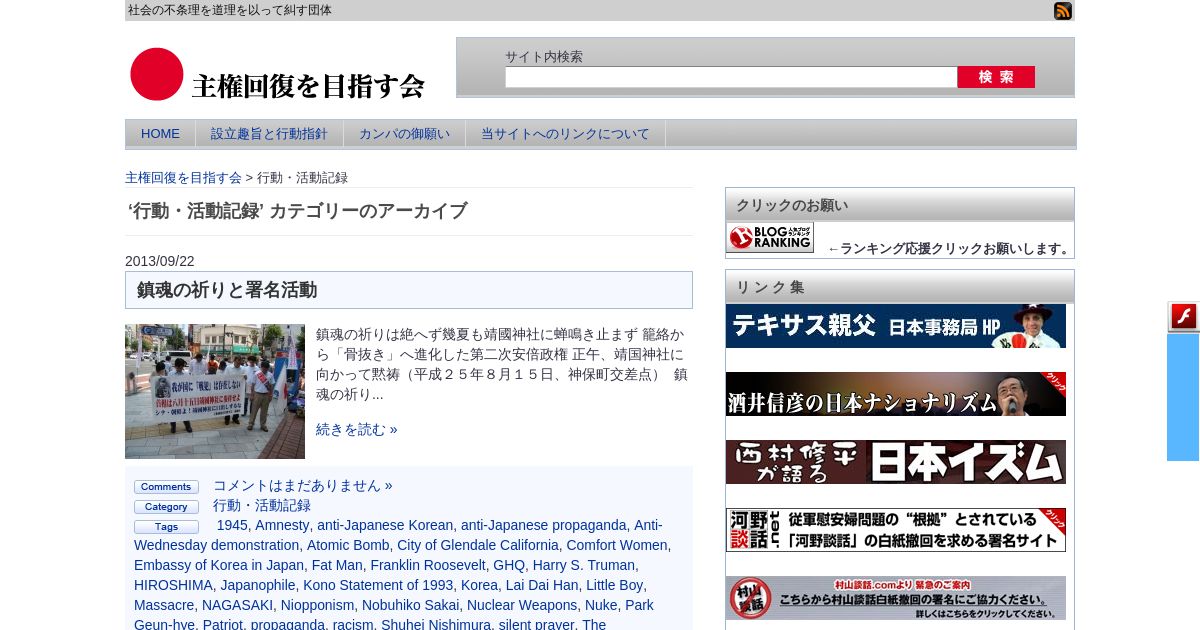Select the Massacre tag
Viewport: 1200px width, 630px height.
(164, 605)
